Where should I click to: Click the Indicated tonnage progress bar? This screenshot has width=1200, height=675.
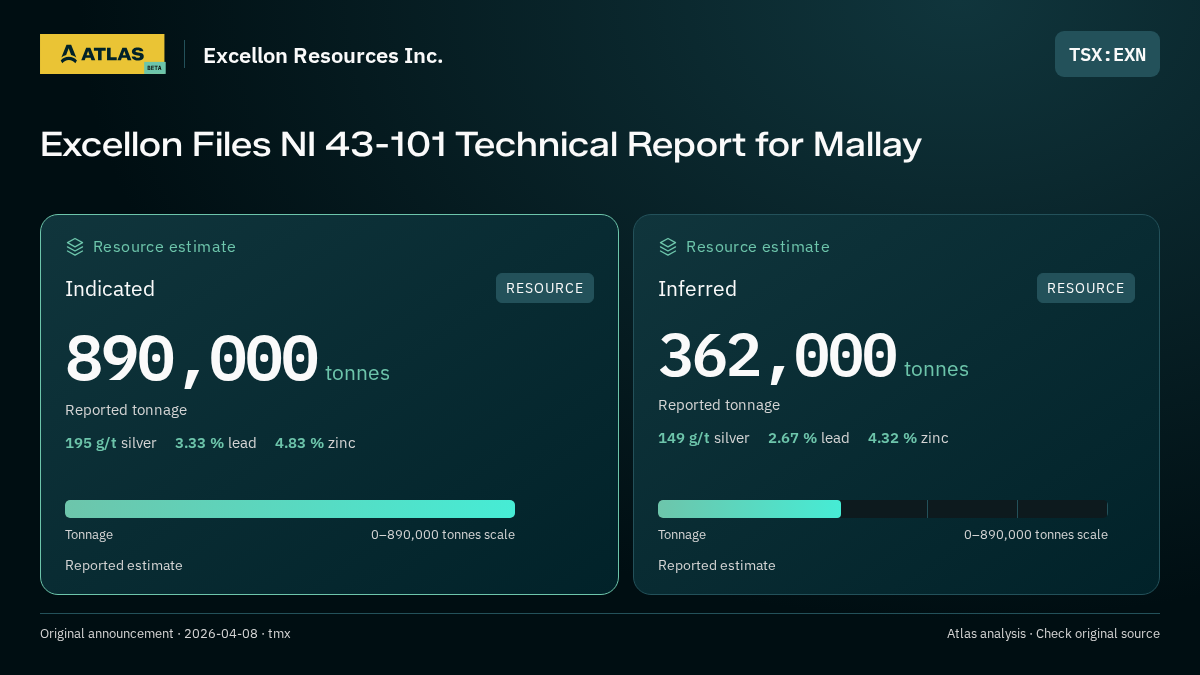[290, 509]
